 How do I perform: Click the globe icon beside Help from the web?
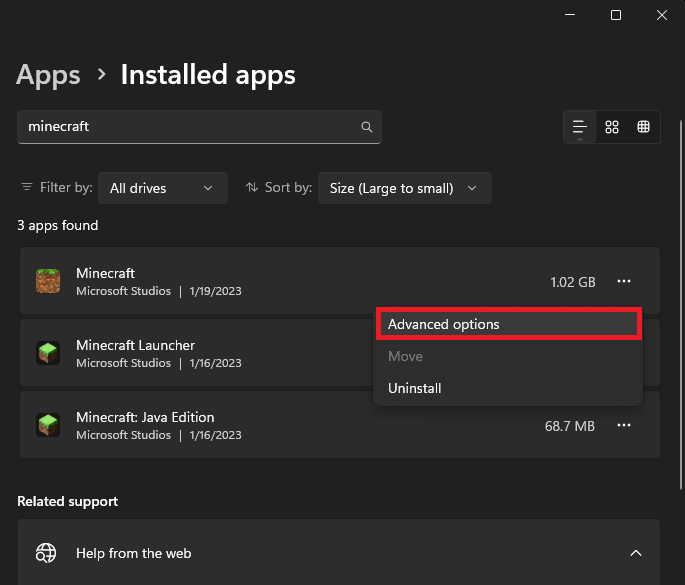tap(46, 553)
